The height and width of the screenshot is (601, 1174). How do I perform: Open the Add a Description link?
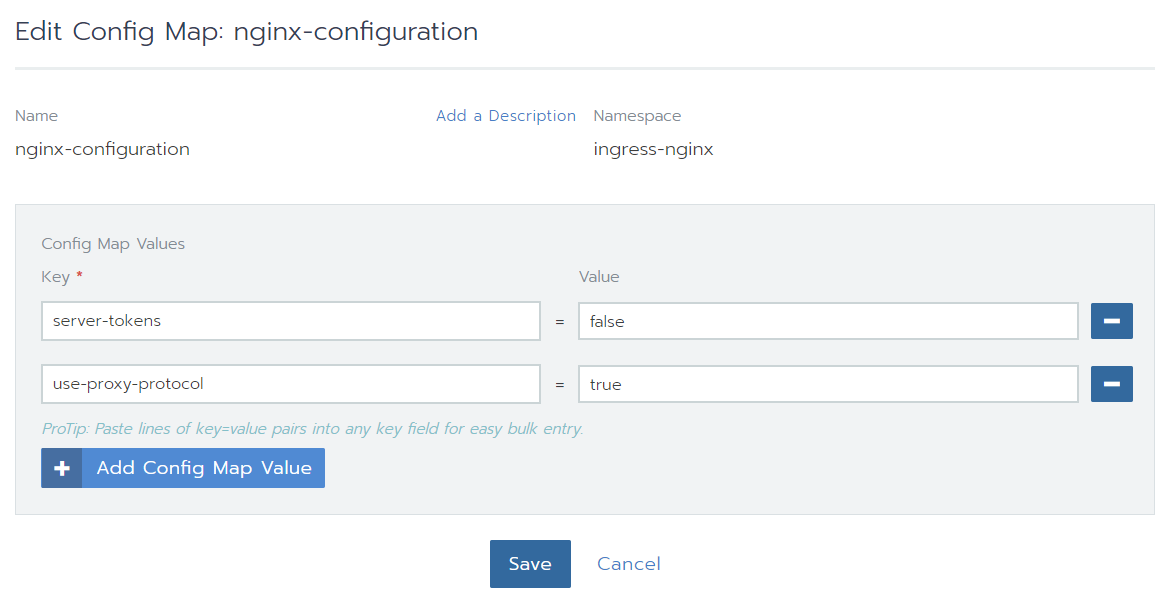point(506,116)
